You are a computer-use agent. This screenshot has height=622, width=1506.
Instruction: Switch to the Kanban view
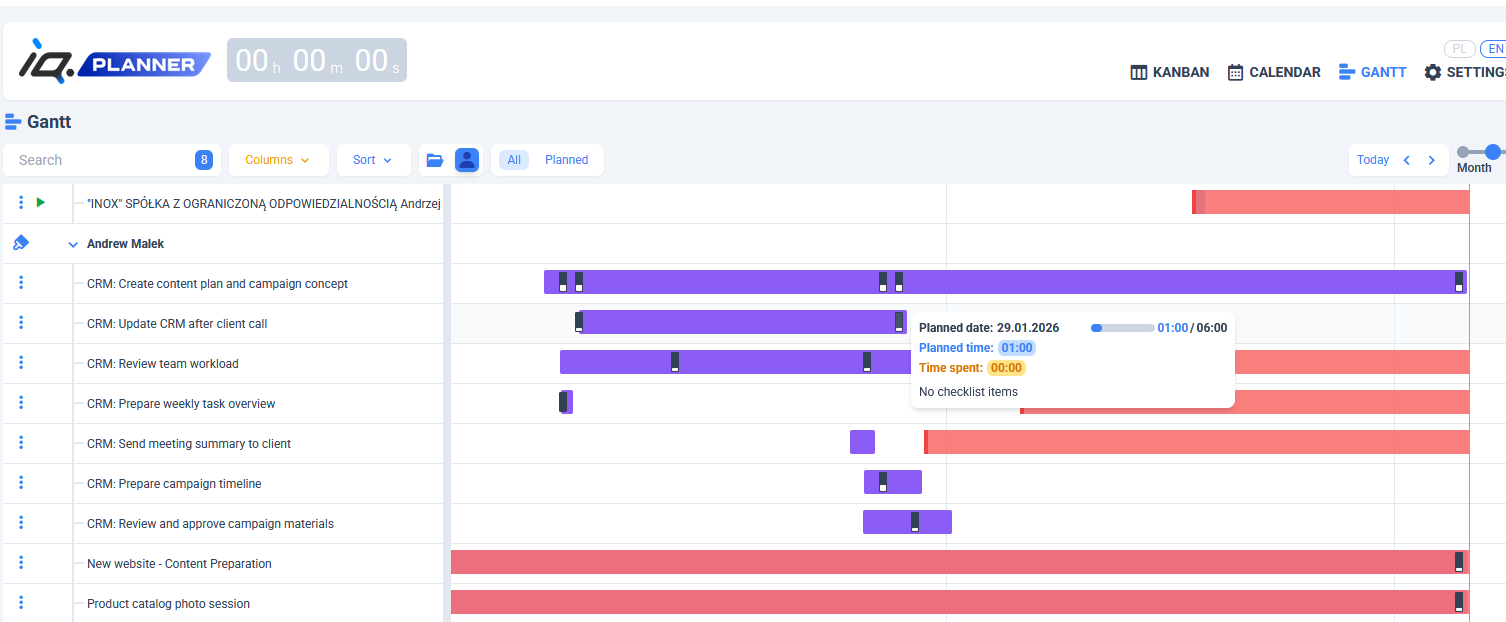click(1169, 72)
